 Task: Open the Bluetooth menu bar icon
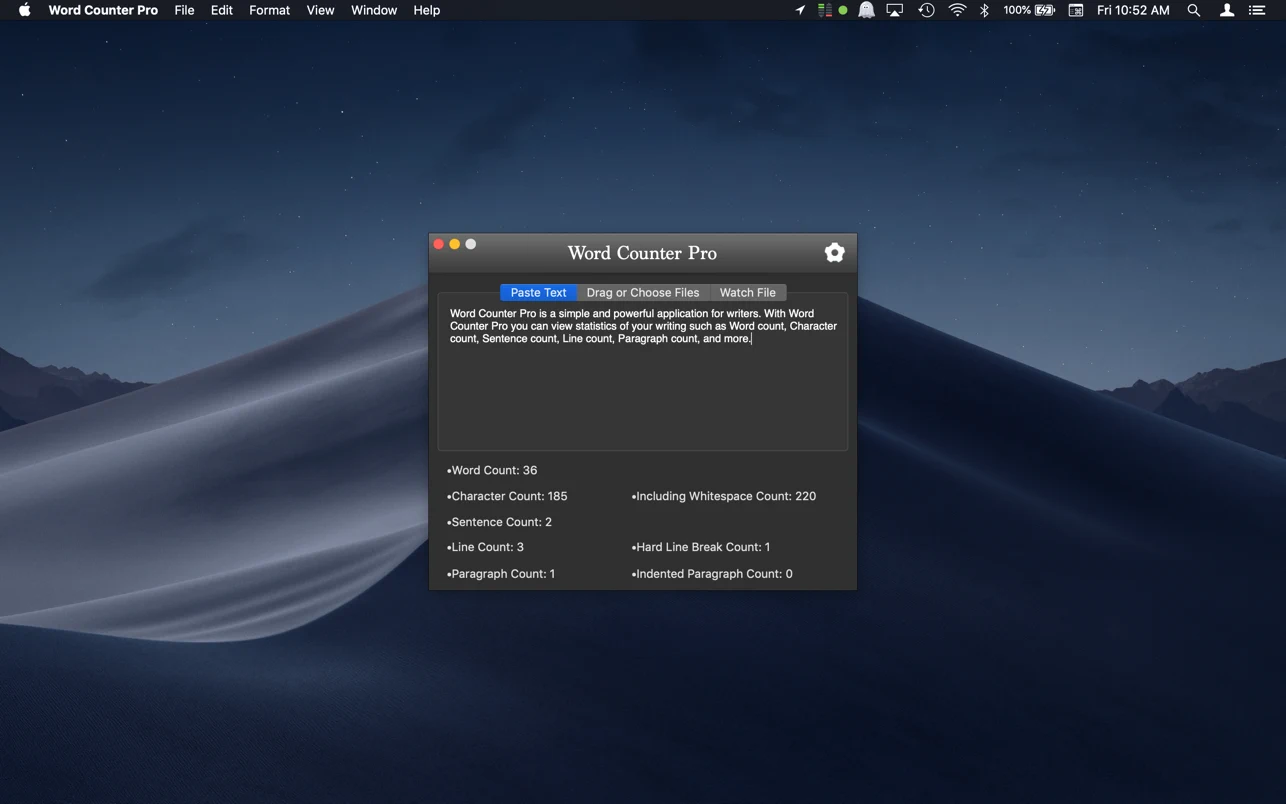[x=984, y=10]
